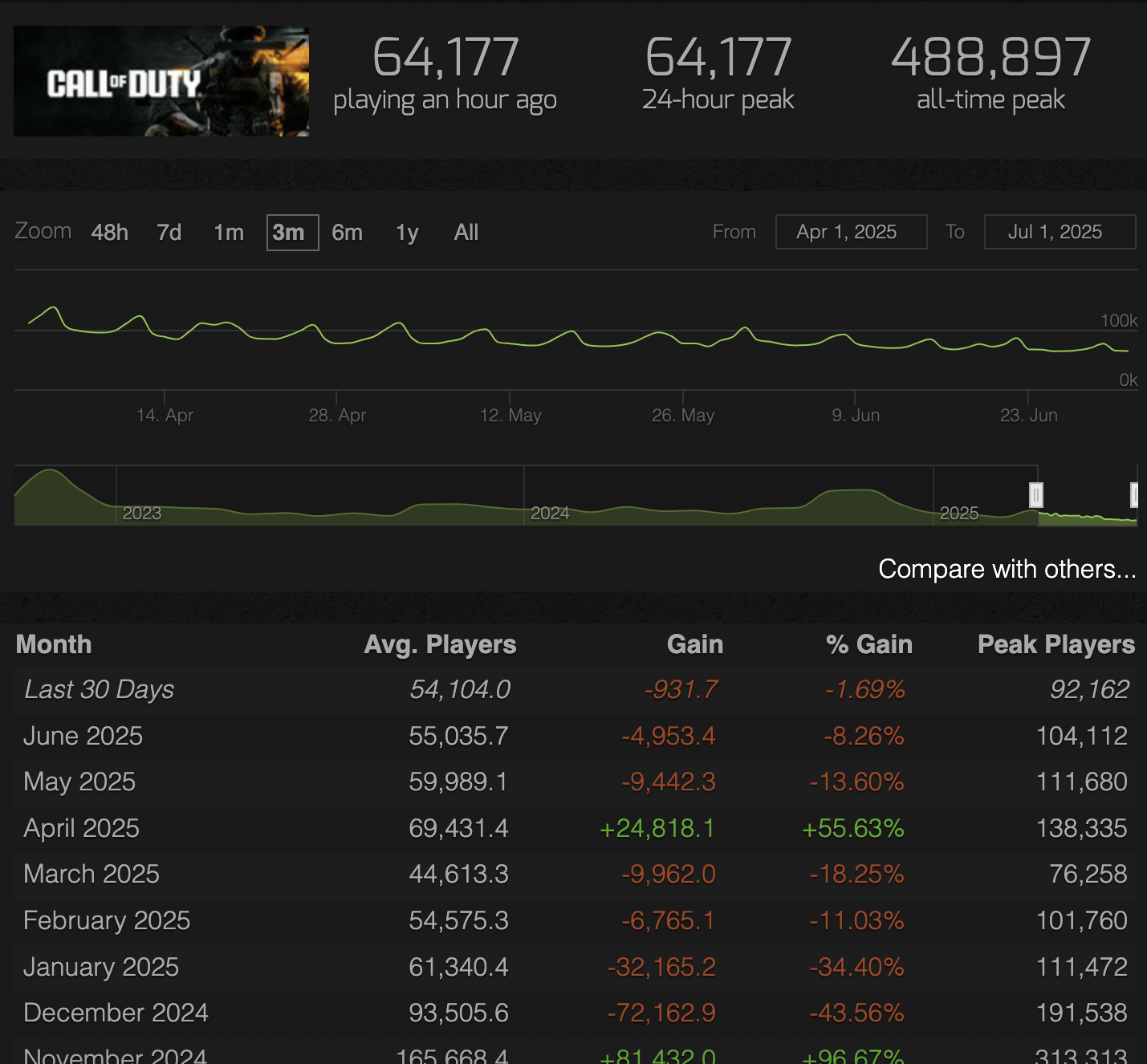Grab the left navigator range handle
The image size is (1147, 1064).
click(1036, 495)
